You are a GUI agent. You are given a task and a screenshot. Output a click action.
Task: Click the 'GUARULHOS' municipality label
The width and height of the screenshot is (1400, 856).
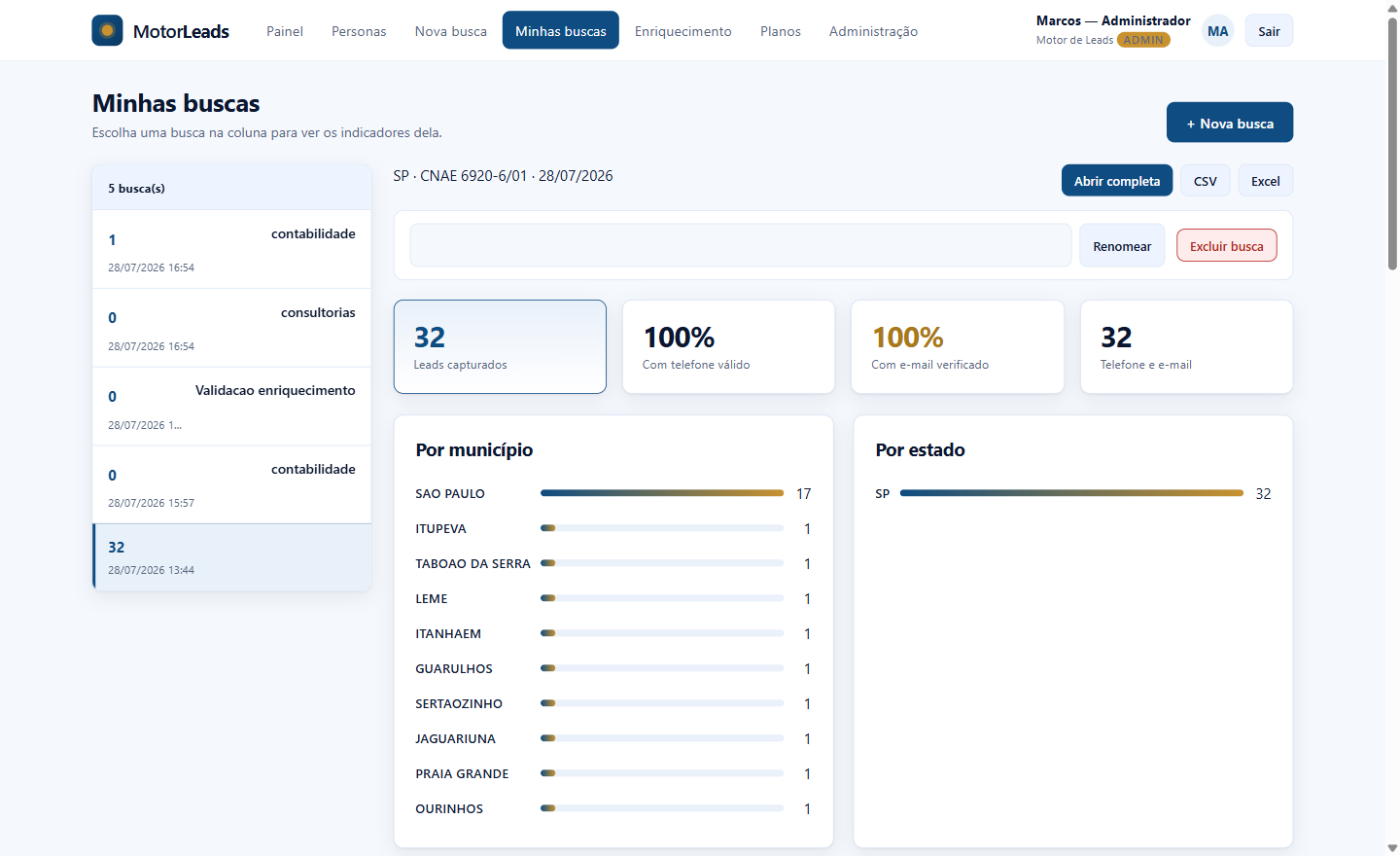tap(454, 669)
